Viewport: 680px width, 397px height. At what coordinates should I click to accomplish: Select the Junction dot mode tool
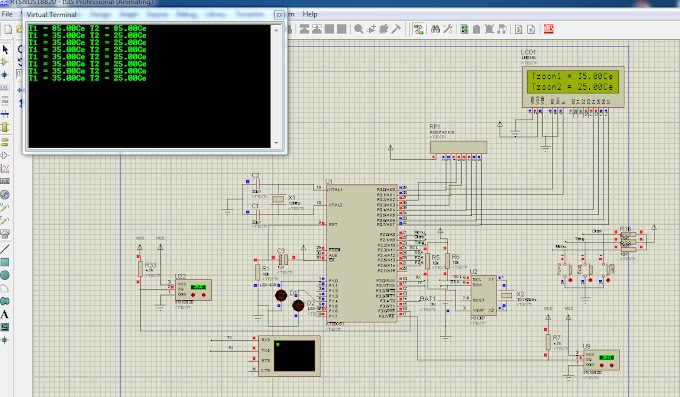(x=5, y=75)
